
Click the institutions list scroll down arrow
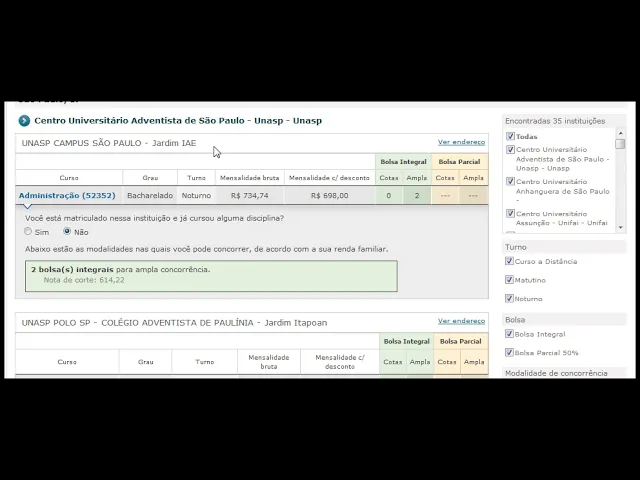pyautogui.click(x=620, y=227)
